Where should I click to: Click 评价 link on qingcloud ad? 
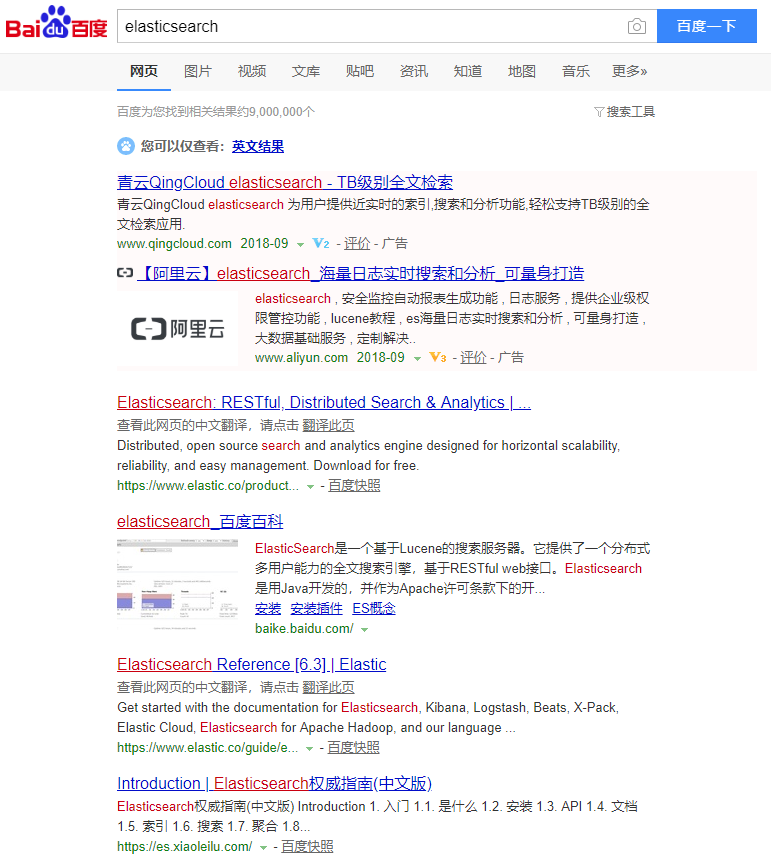[357, 243]
